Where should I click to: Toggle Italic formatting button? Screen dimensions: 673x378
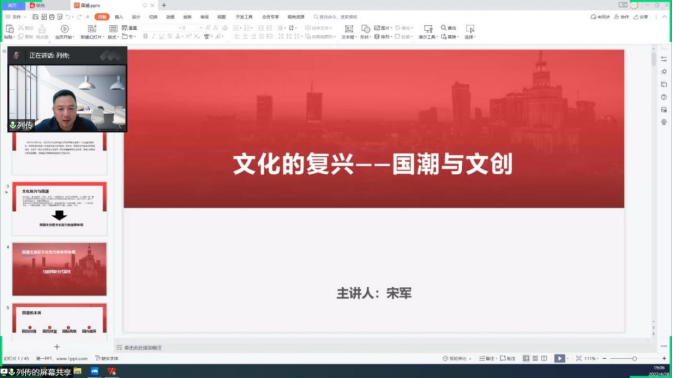click(153, 37)
